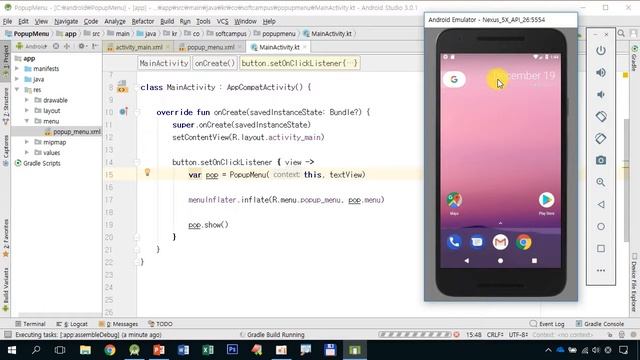Expand the layout folder

[27, 111]
